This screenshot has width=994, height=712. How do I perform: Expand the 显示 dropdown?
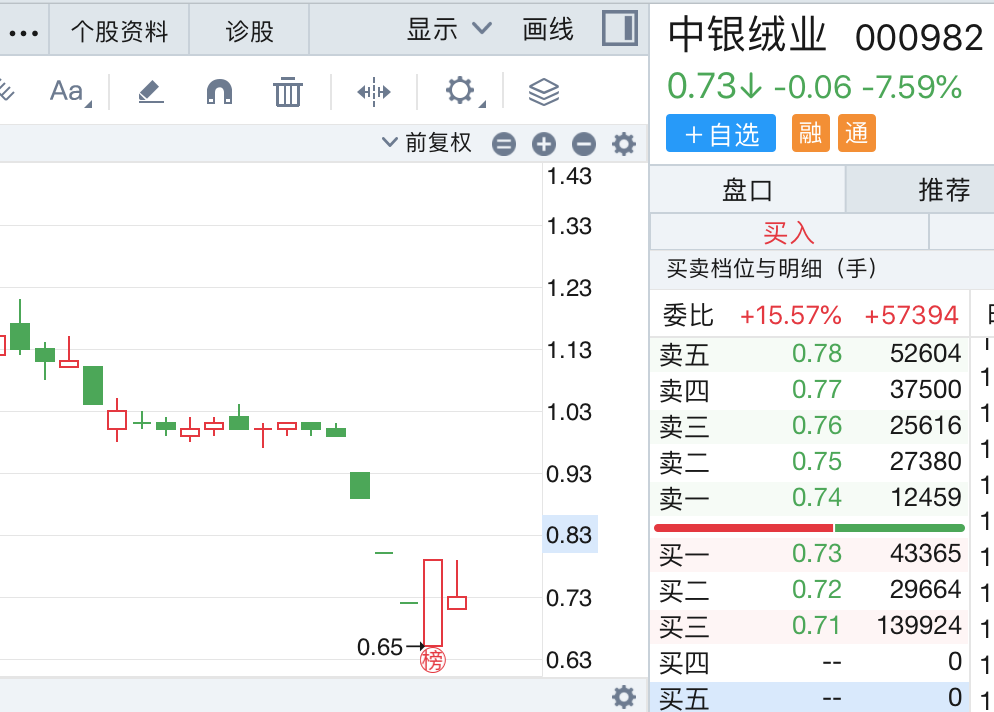(449, 30)
